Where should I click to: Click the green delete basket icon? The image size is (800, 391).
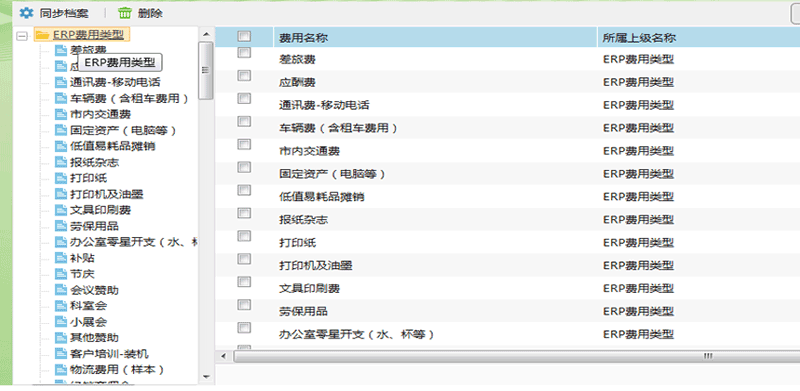[125, 13]
